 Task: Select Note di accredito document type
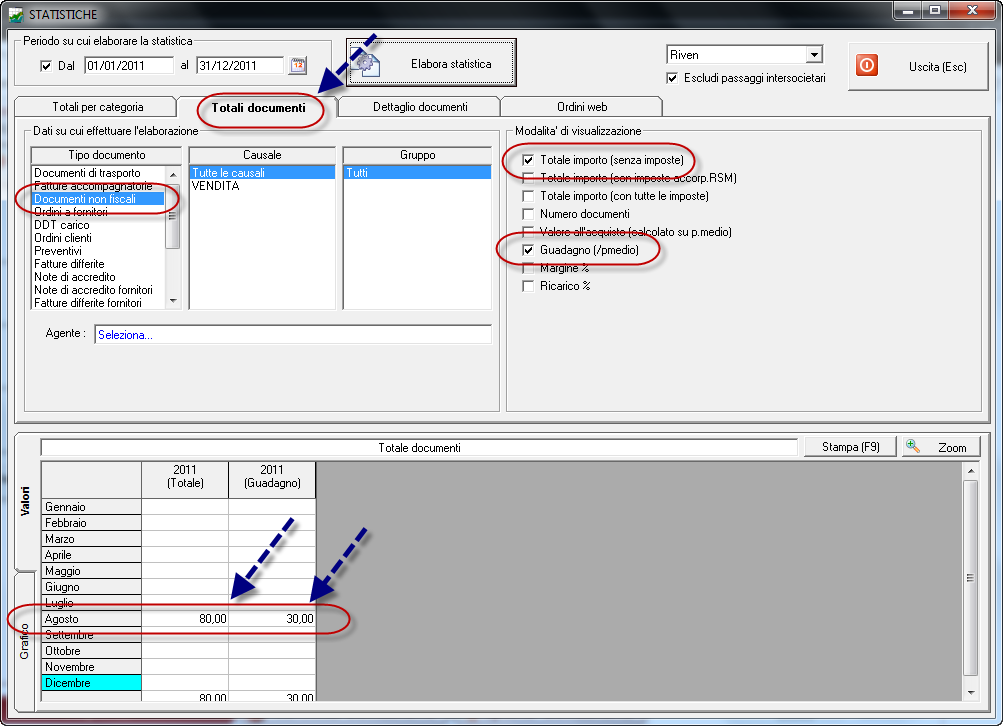(x=99, y=277)
